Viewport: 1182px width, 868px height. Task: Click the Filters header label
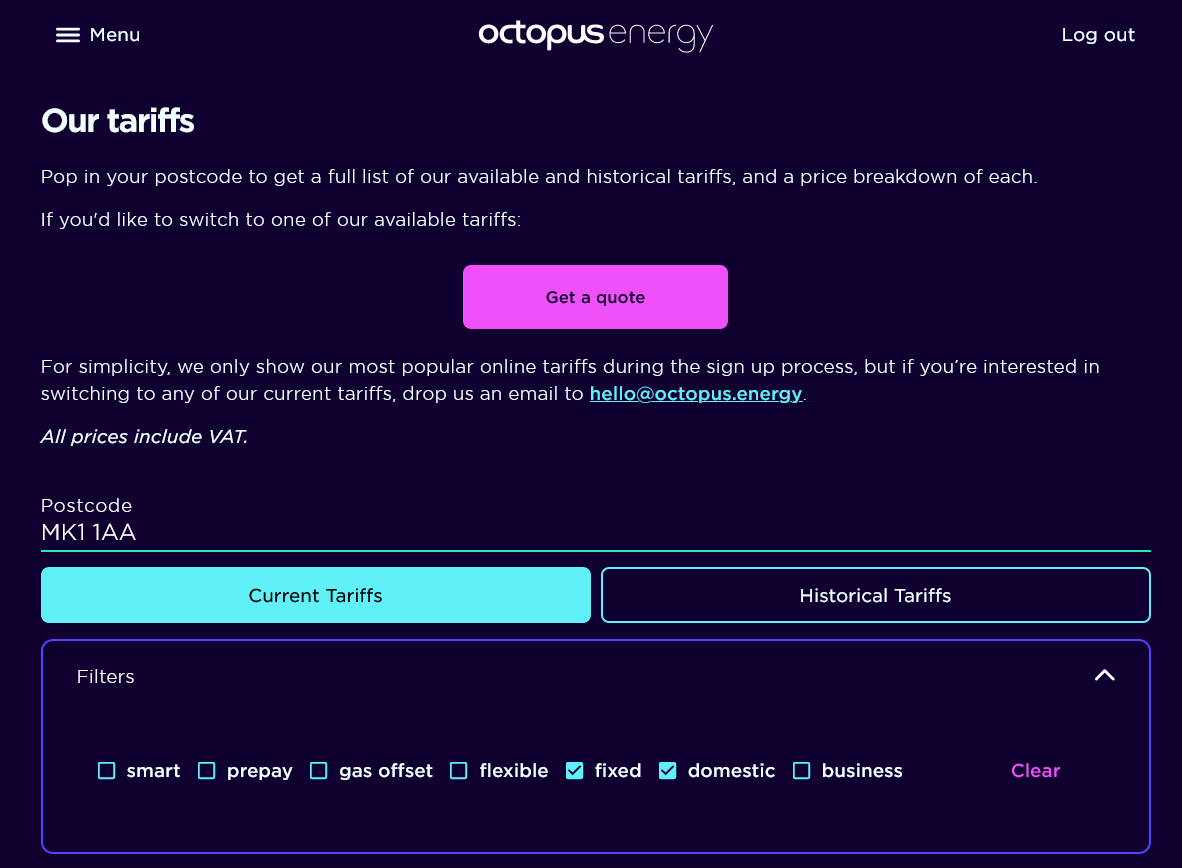click(x=106, y=676)
